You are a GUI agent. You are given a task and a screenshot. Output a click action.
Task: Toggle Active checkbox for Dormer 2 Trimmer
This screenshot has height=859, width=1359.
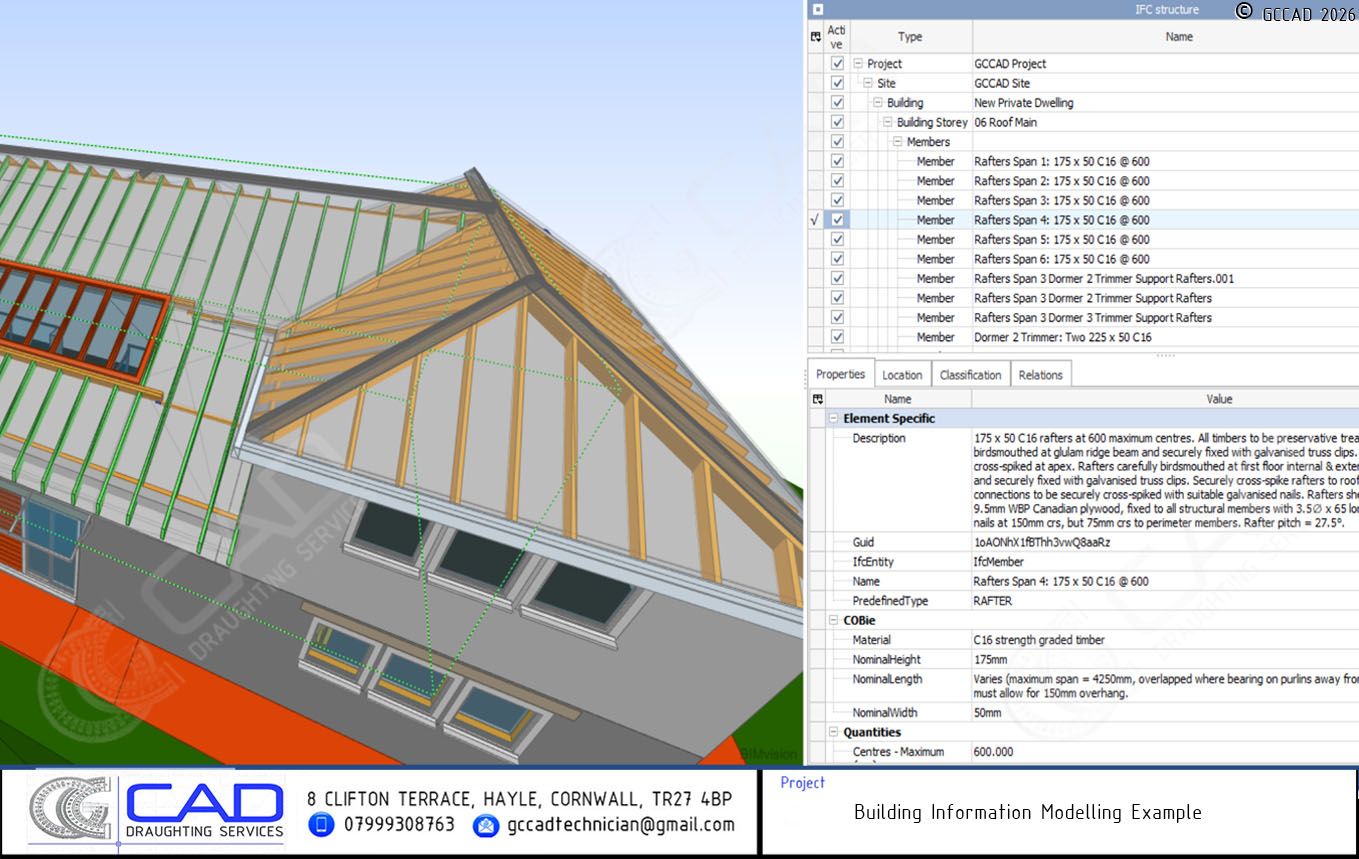tap(837, 338)
